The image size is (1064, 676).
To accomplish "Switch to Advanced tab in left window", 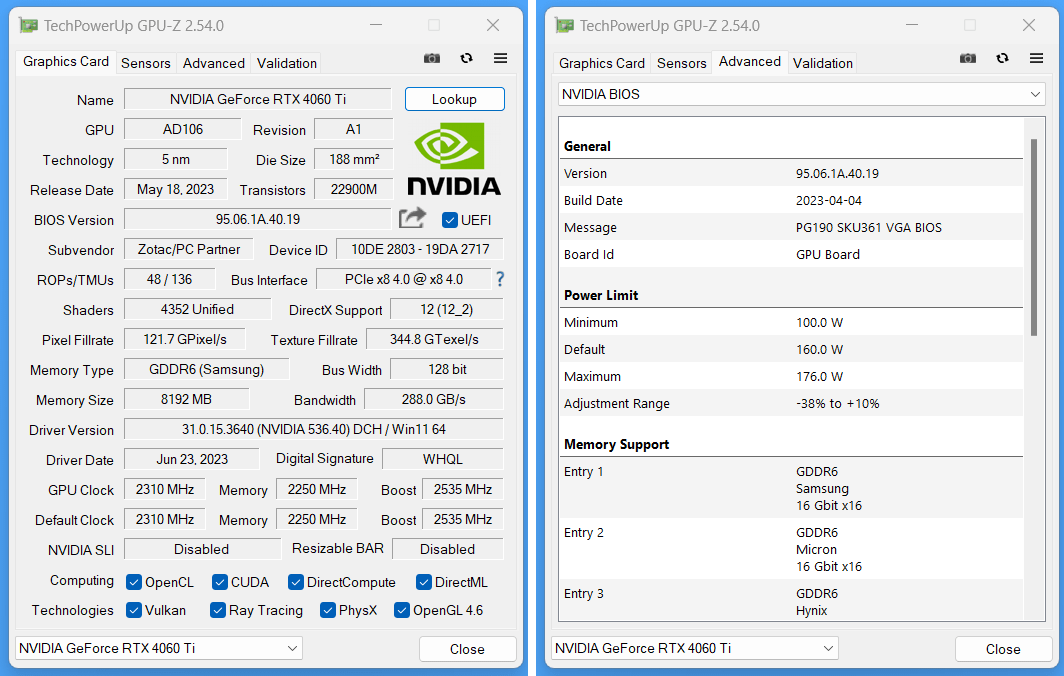I will [x=214, y=63].
